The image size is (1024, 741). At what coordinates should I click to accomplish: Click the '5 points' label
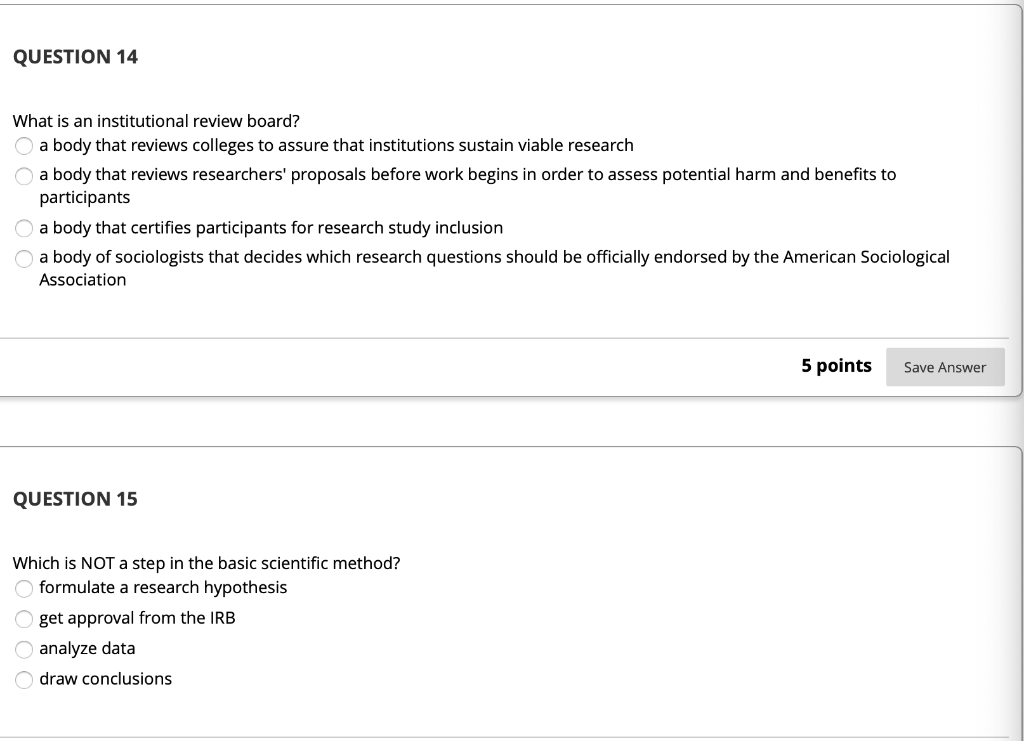[836, 366]
